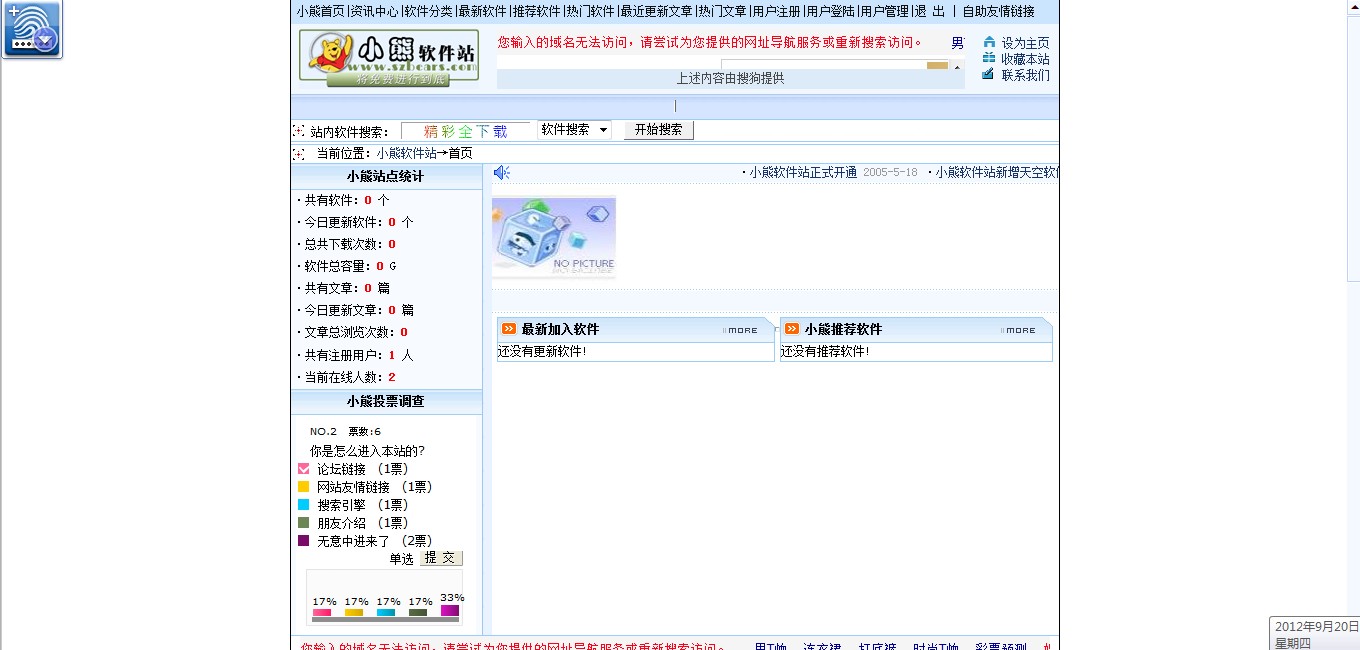Click the floating wireless widget icon

tap(32, 29)
